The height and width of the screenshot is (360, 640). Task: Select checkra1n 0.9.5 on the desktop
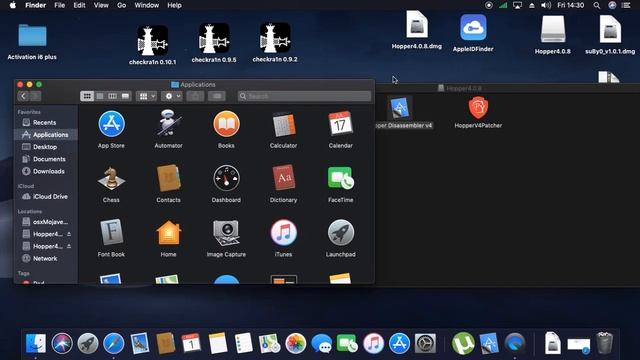214,38
